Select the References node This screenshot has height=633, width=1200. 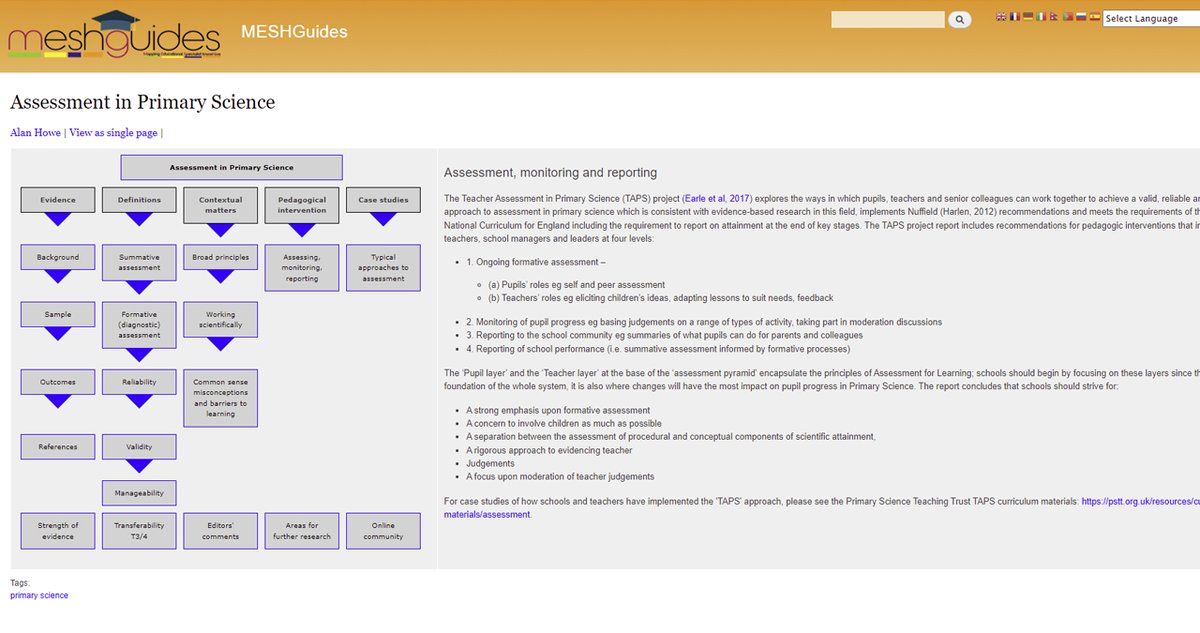pyautogui.click(x=58, y=446)
